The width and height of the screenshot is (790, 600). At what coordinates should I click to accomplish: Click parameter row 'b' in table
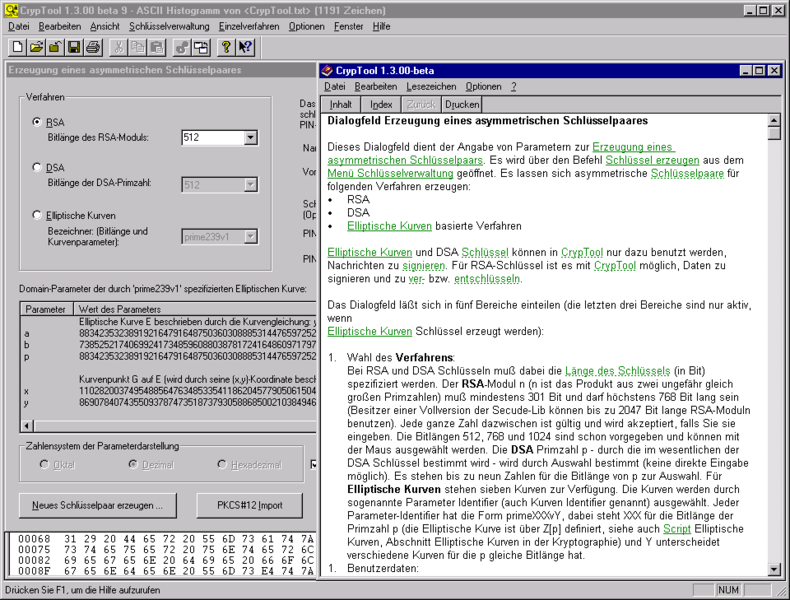[x=168, y=345]
